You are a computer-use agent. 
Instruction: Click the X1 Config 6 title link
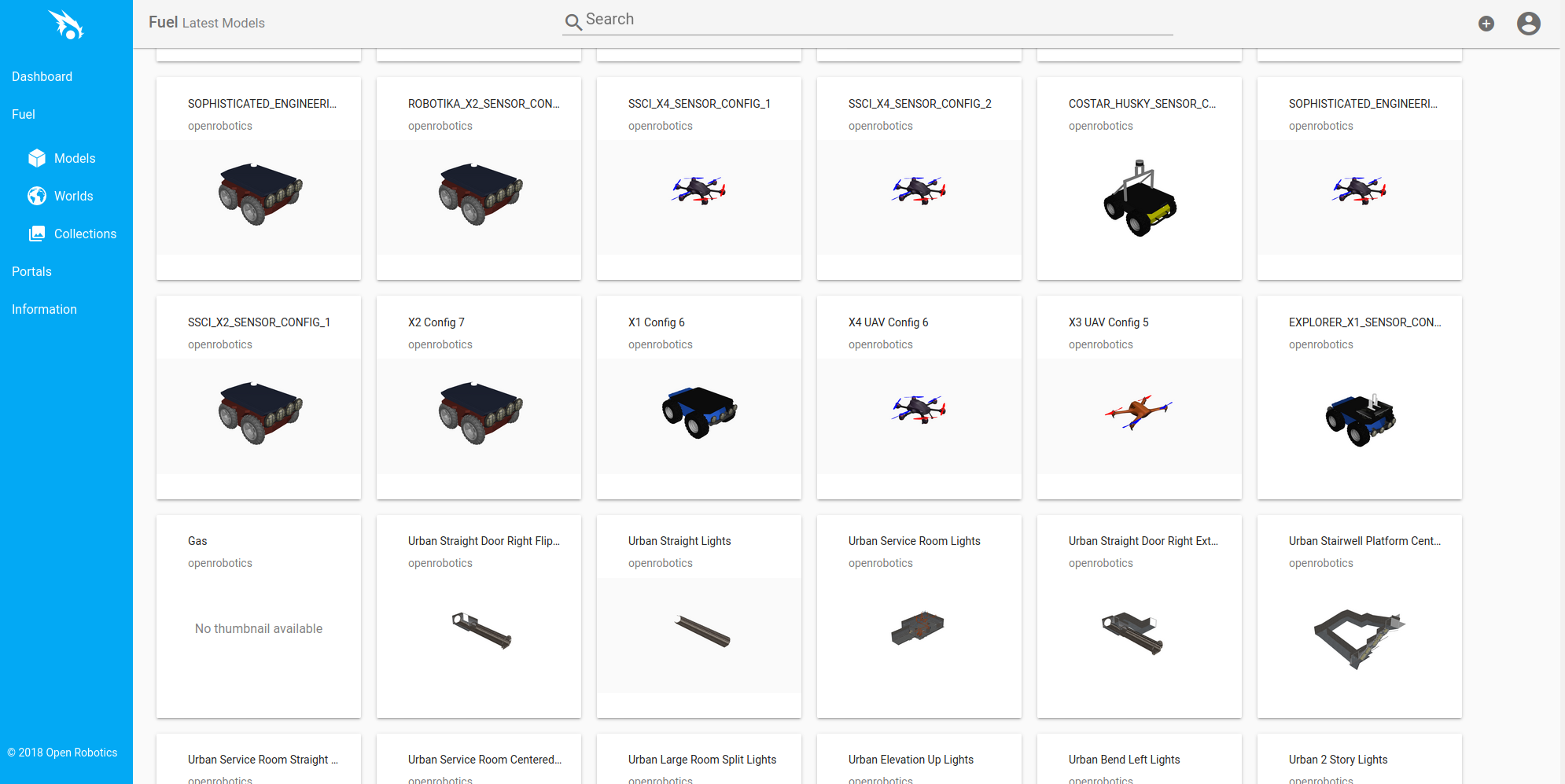[656, 322]
